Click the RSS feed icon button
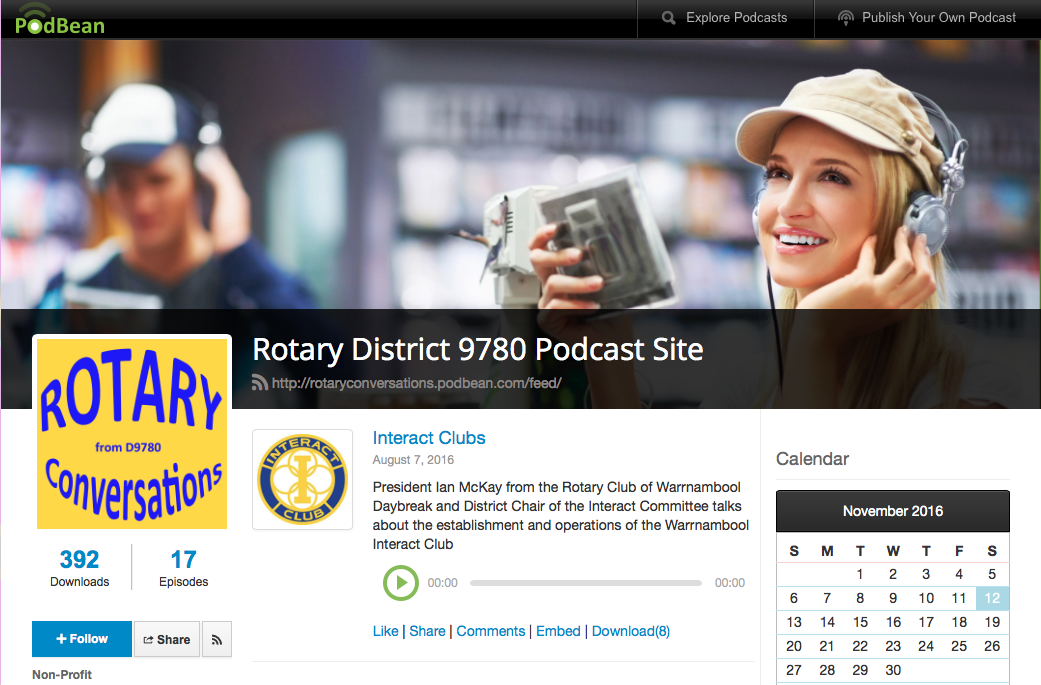 pyautogui.click(x=217, y=639)
